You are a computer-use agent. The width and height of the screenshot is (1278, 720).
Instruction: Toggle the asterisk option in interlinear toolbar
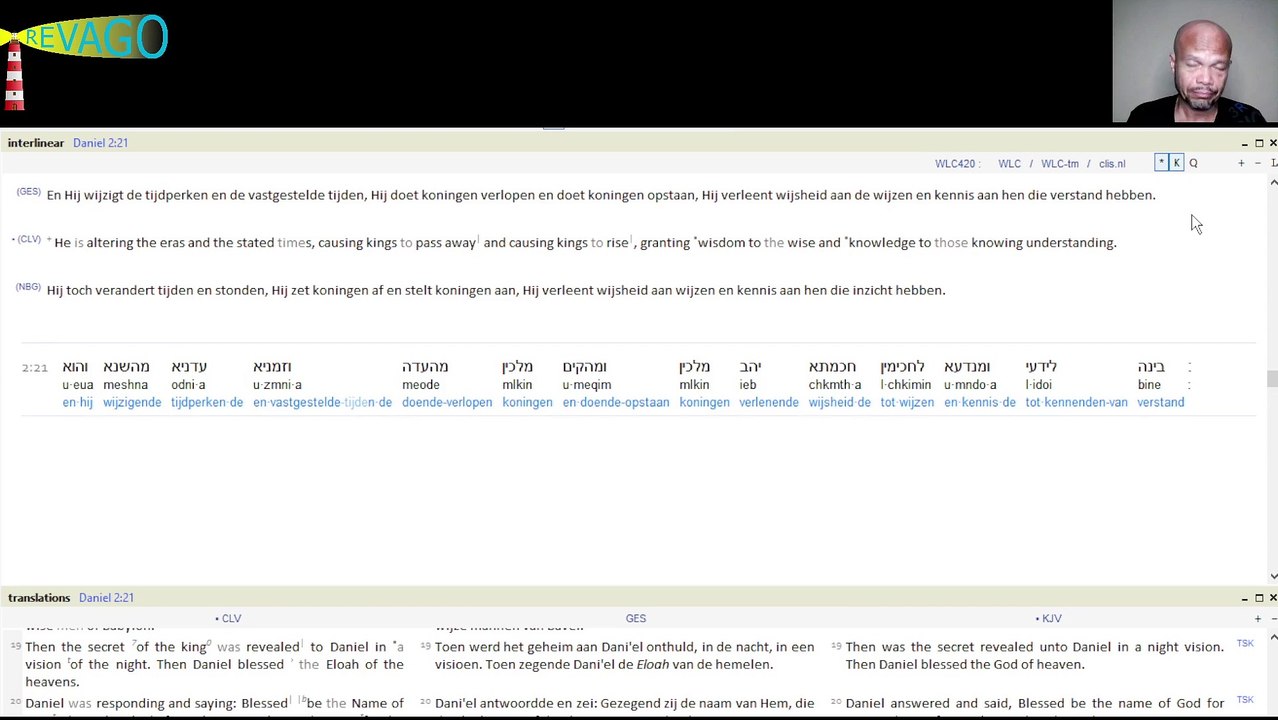coord(1161,163)
